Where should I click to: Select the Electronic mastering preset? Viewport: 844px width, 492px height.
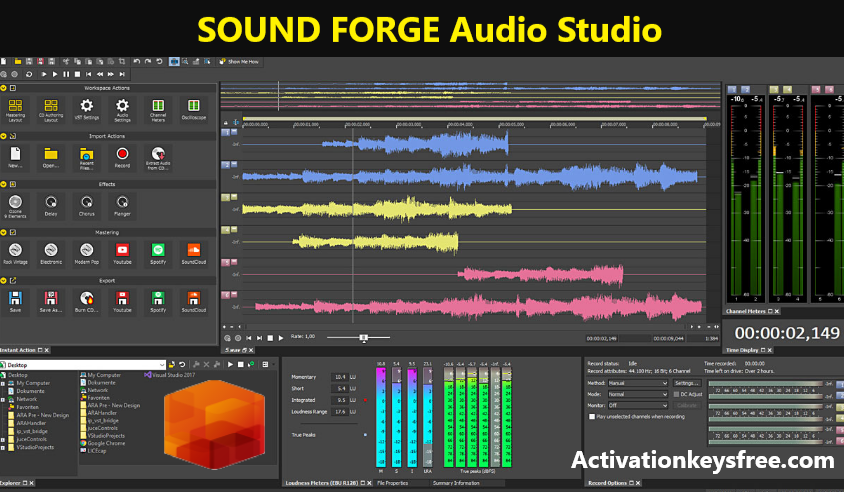[51, 254]
